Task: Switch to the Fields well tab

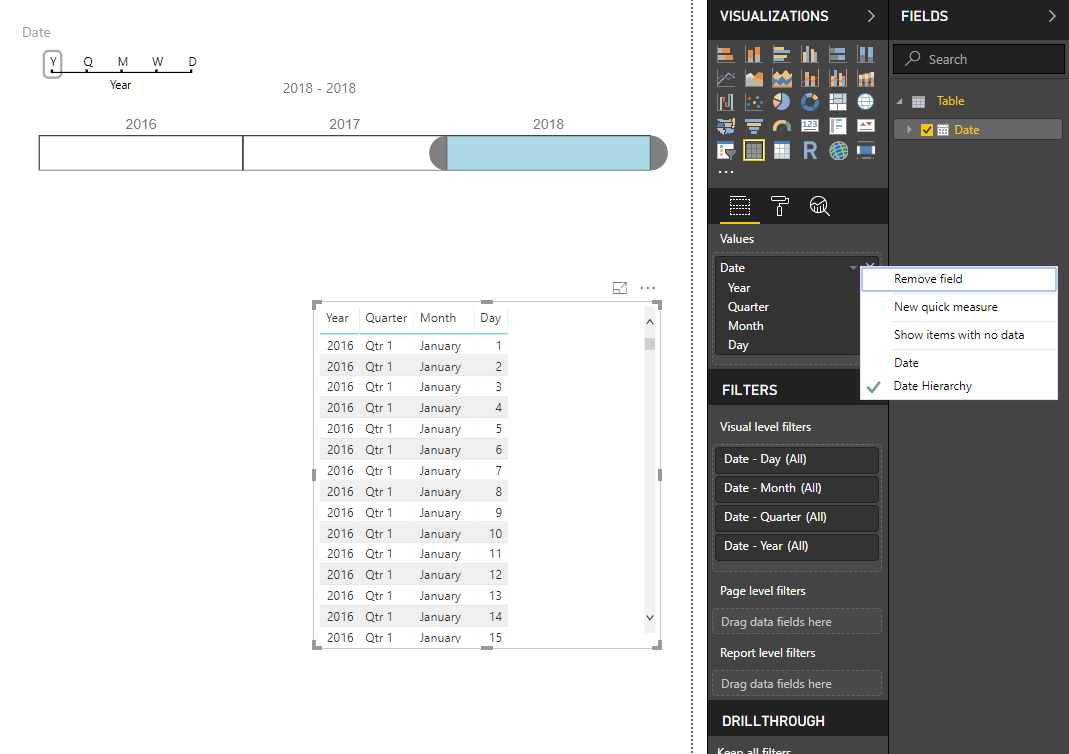Action: (x=740, y=206)
